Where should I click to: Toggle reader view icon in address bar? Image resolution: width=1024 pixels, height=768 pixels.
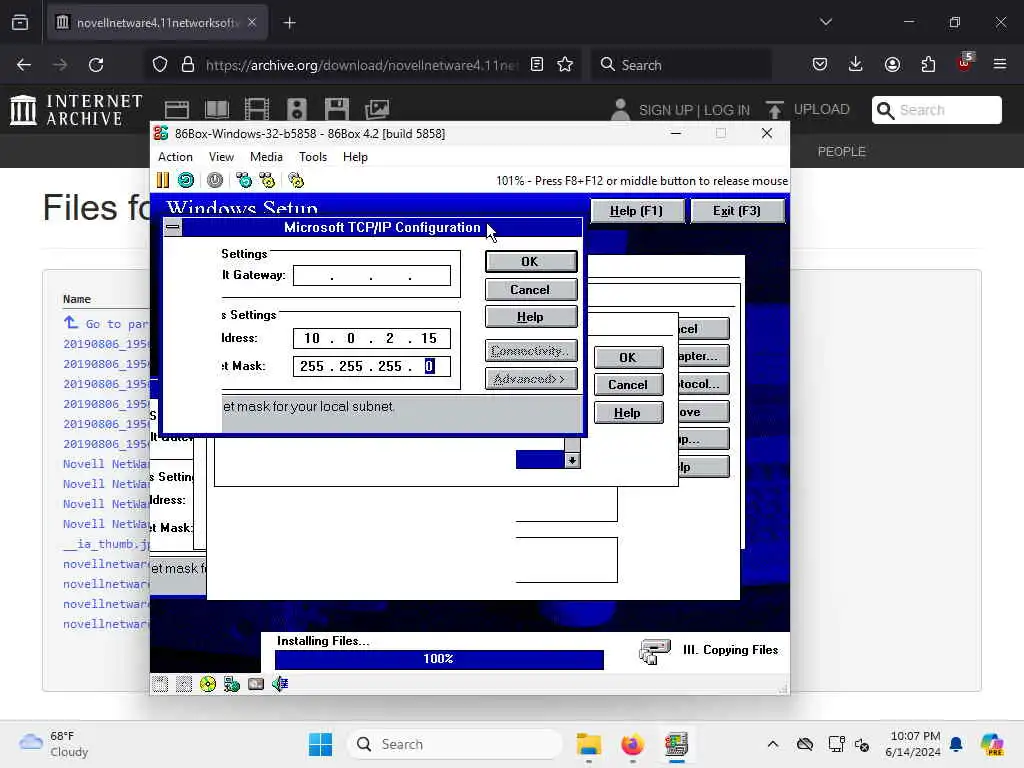537,65
